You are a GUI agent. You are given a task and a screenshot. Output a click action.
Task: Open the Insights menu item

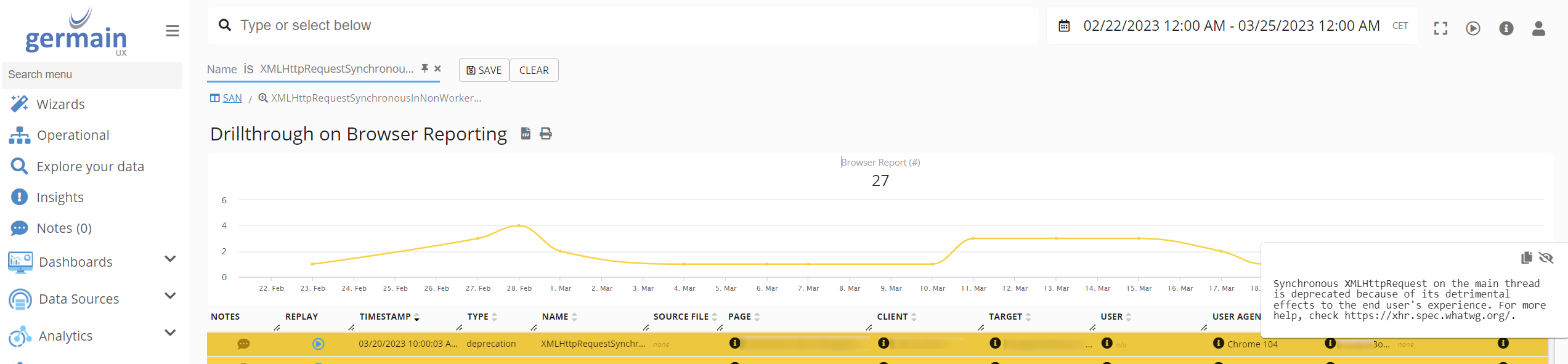60,197
